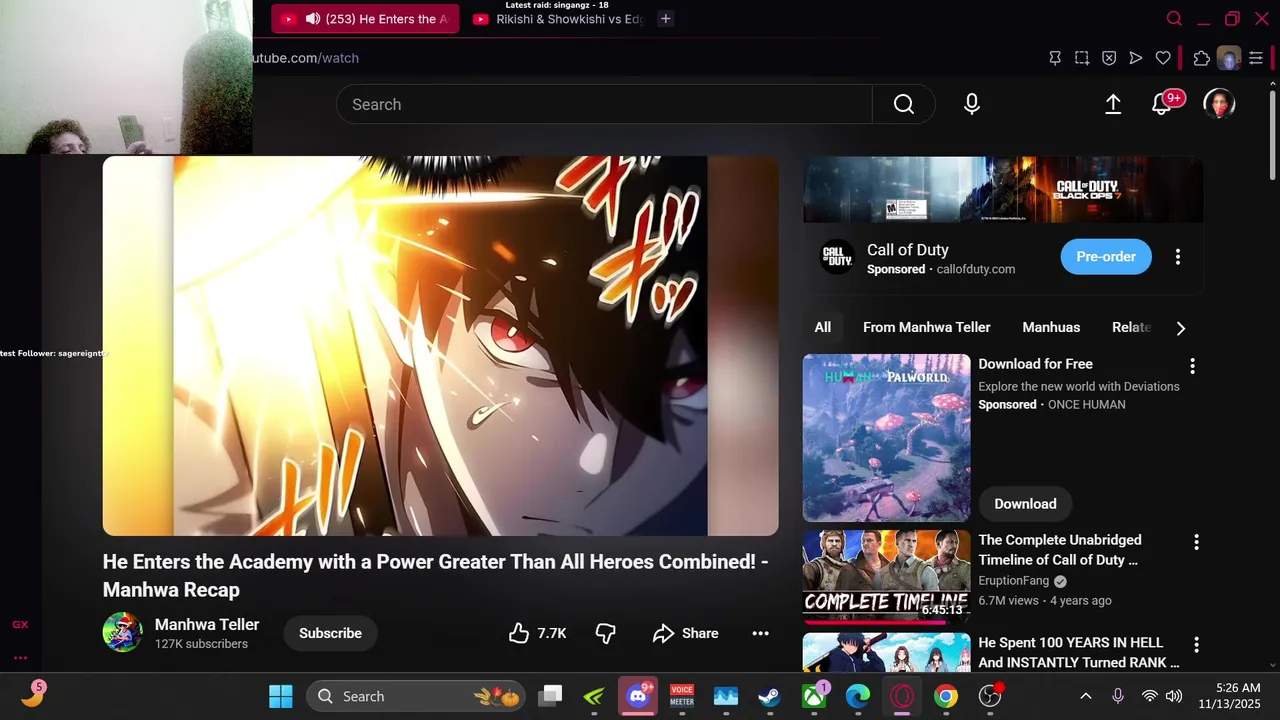
Task: Open options for Once Human ad
Action: click(x=1192, y=366)
